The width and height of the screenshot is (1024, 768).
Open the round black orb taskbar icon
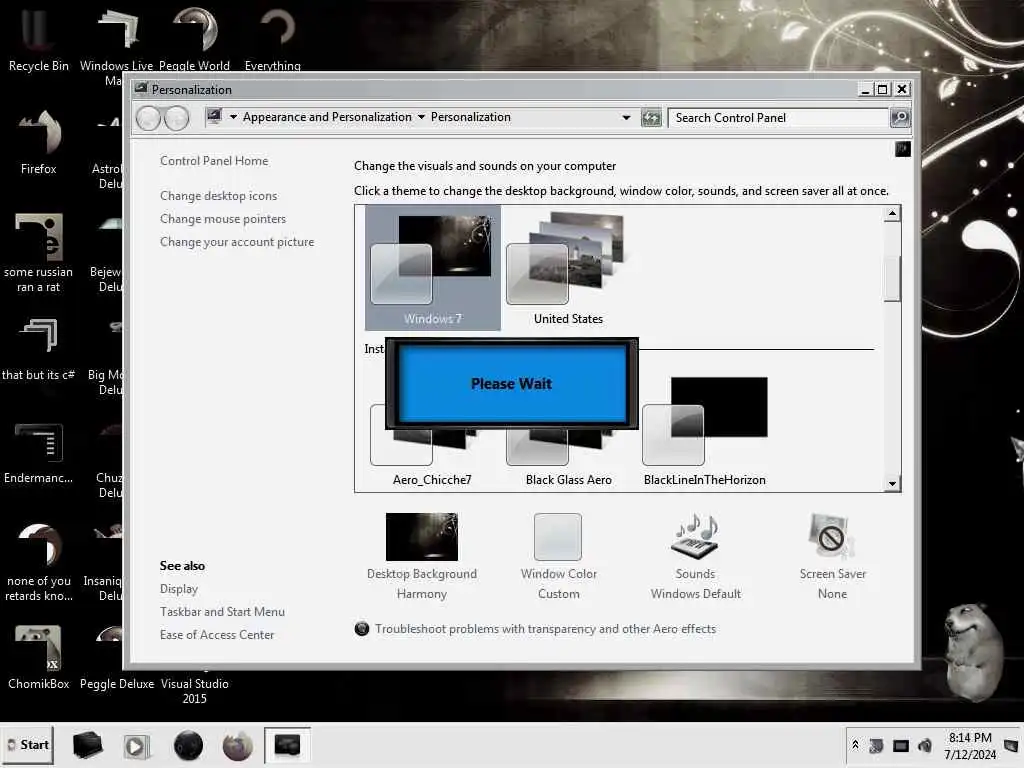click(x=188, y=745)
